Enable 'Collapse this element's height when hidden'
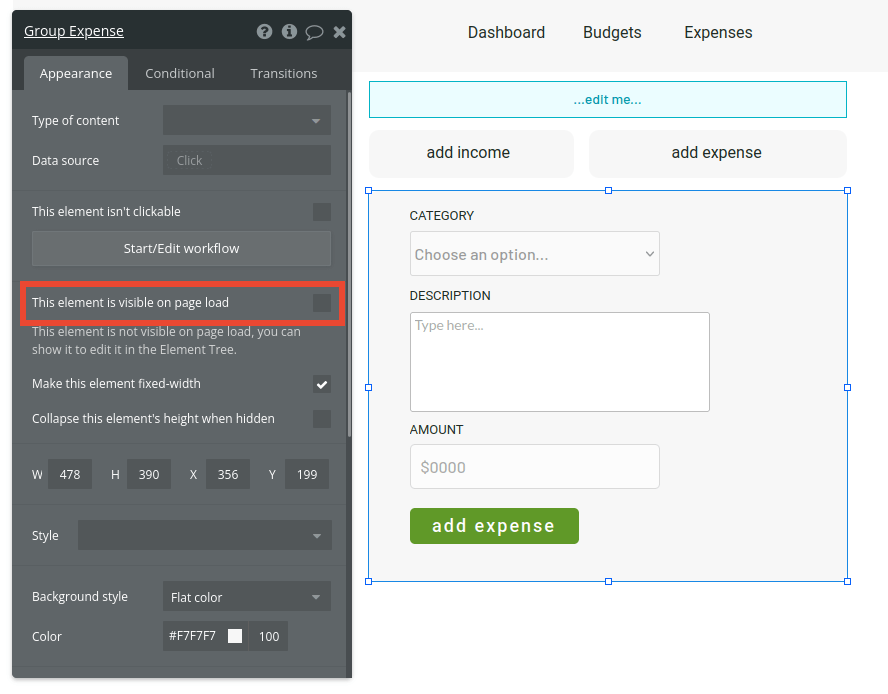The image size is (888, 694). (322, 419)
